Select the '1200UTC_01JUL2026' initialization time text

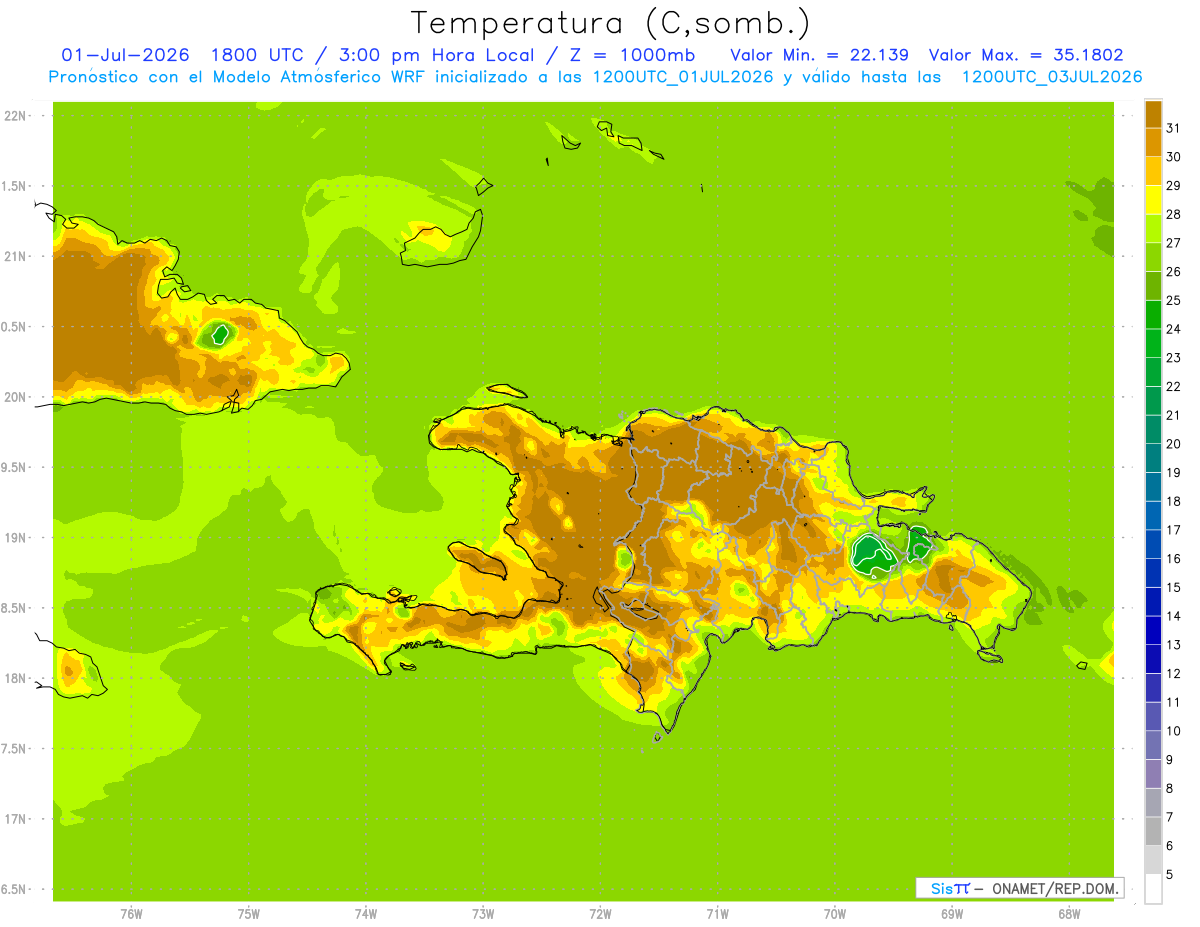tap(683, 77)
